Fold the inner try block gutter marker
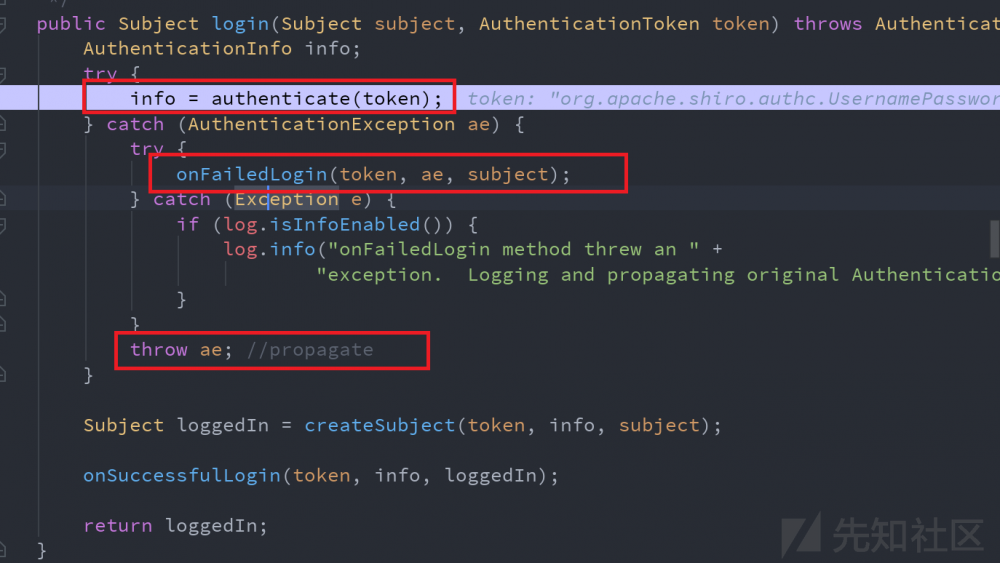The height and width of the screenshot is (563, 1000). pos(3,149)
